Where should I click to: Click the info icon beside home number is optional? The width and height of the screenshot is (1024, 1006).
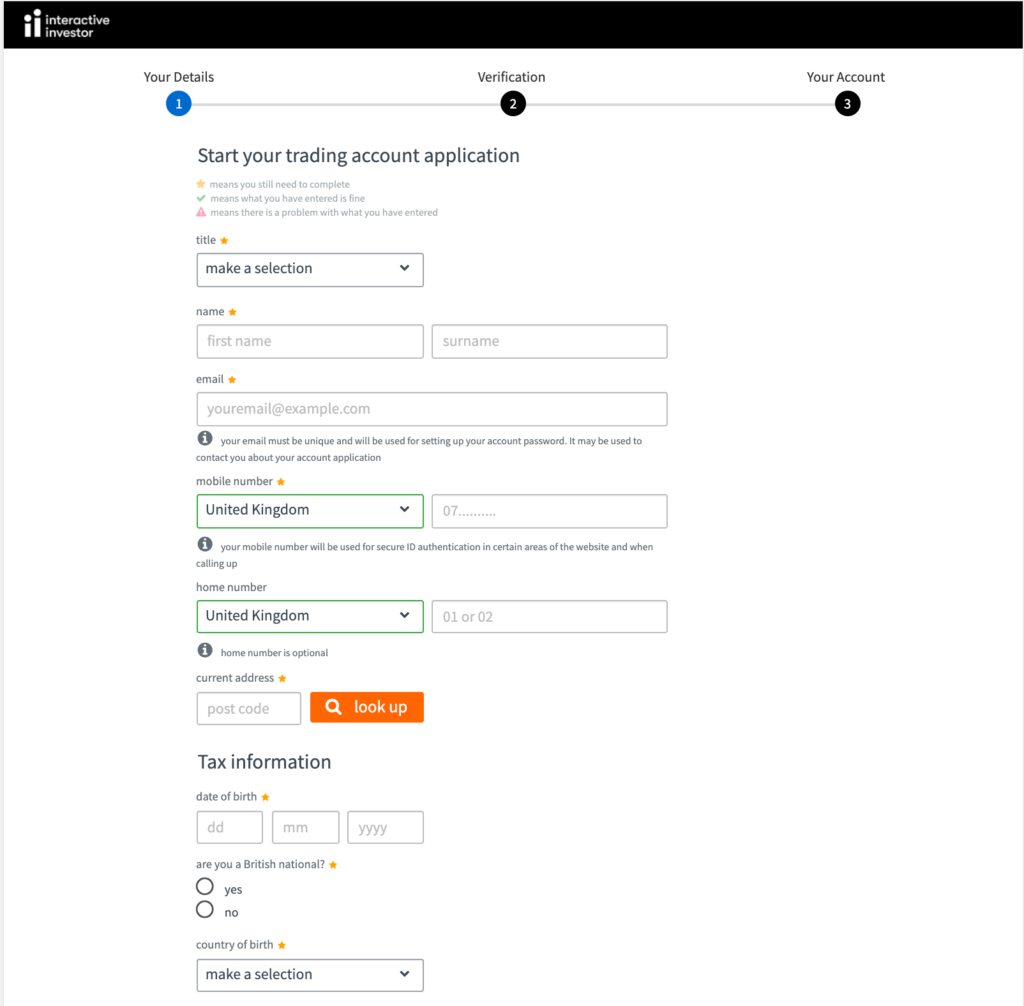tap(205, 650)
